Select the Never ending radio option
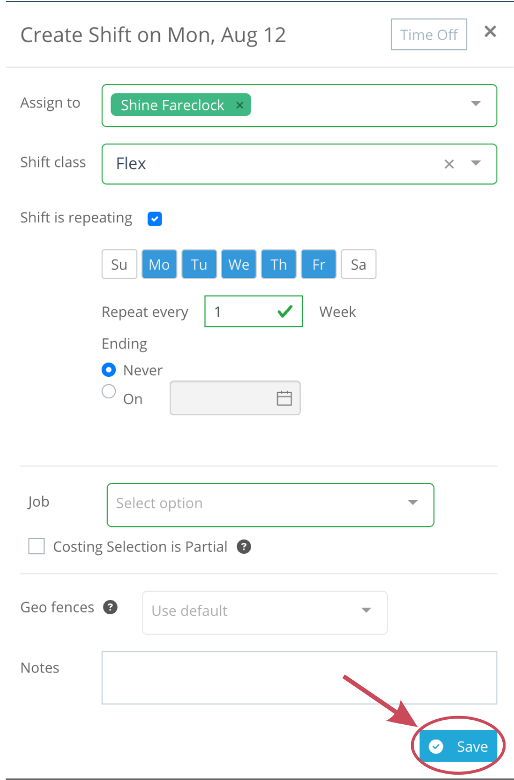The width and height of the screenshot is (514, 780). pyautogui.click(x=108, y=370)
